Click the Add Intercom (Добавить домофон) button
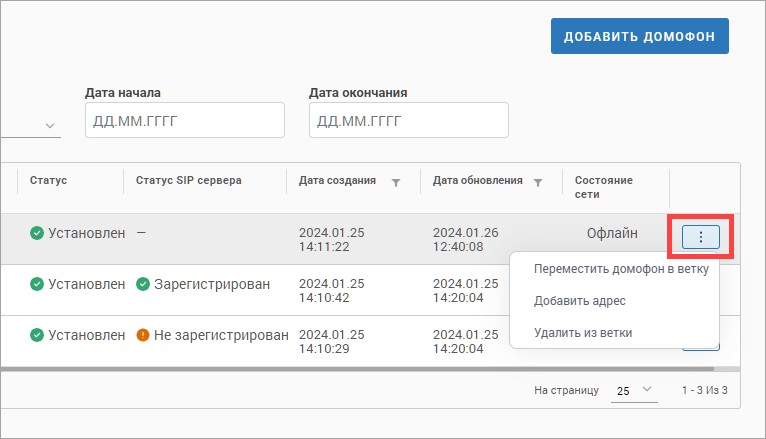This screenshot has height=439, width=766. coord(639,37)
